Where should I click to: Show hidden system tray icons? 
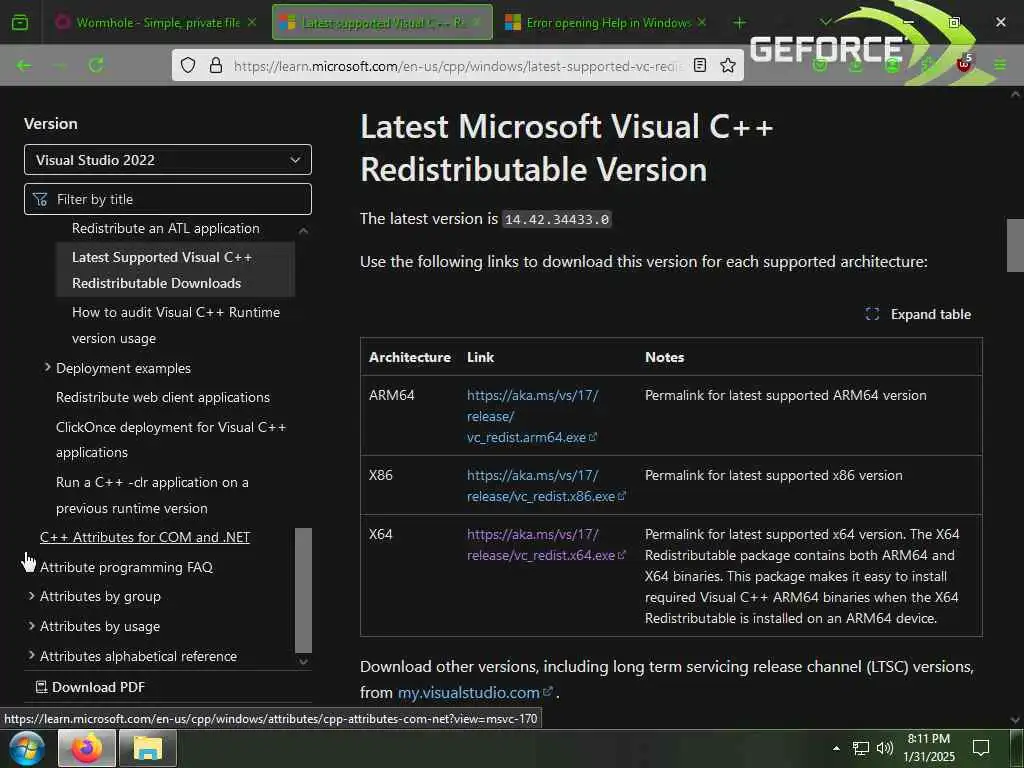(836, 748)
